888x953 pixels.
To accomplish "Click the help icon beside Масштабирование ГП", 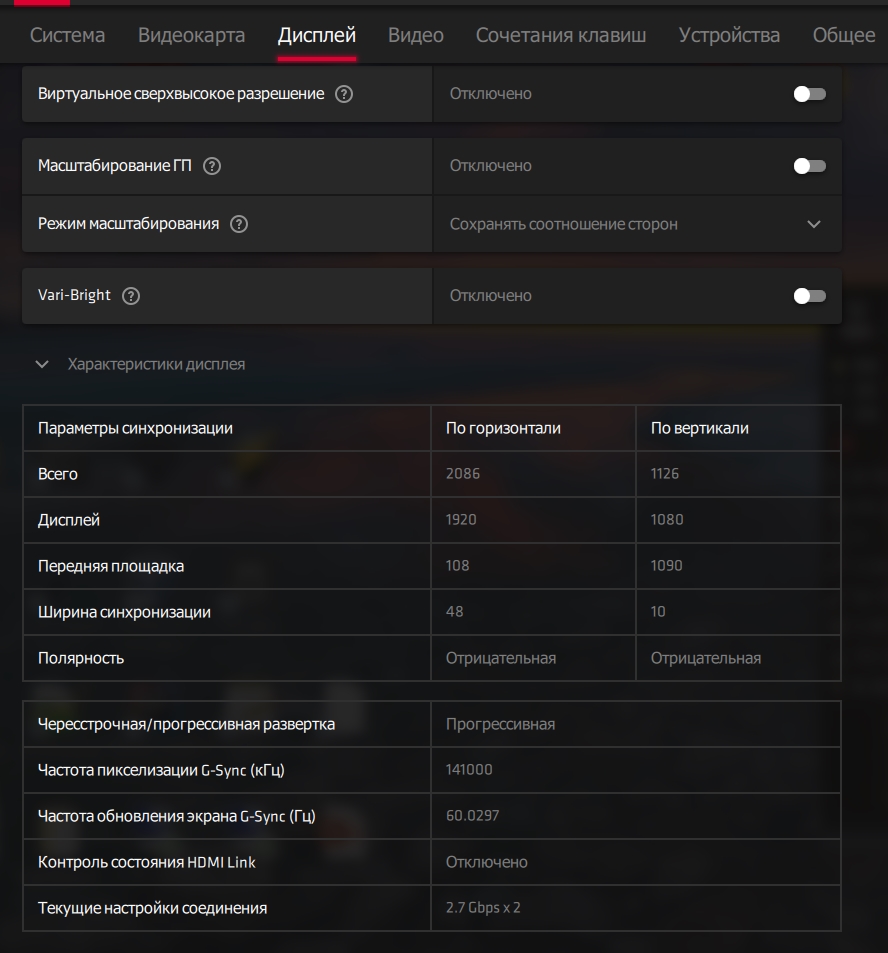I will [x=212, y=167].
